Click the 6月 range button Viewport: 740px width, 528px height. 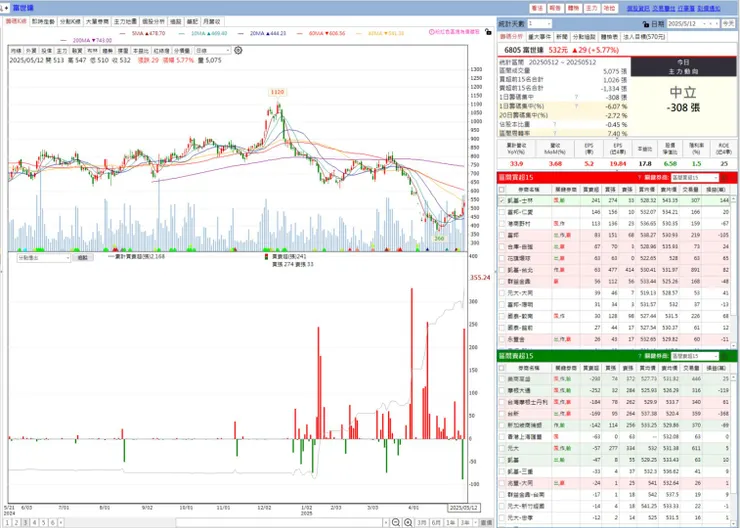(x=437, y=523)
